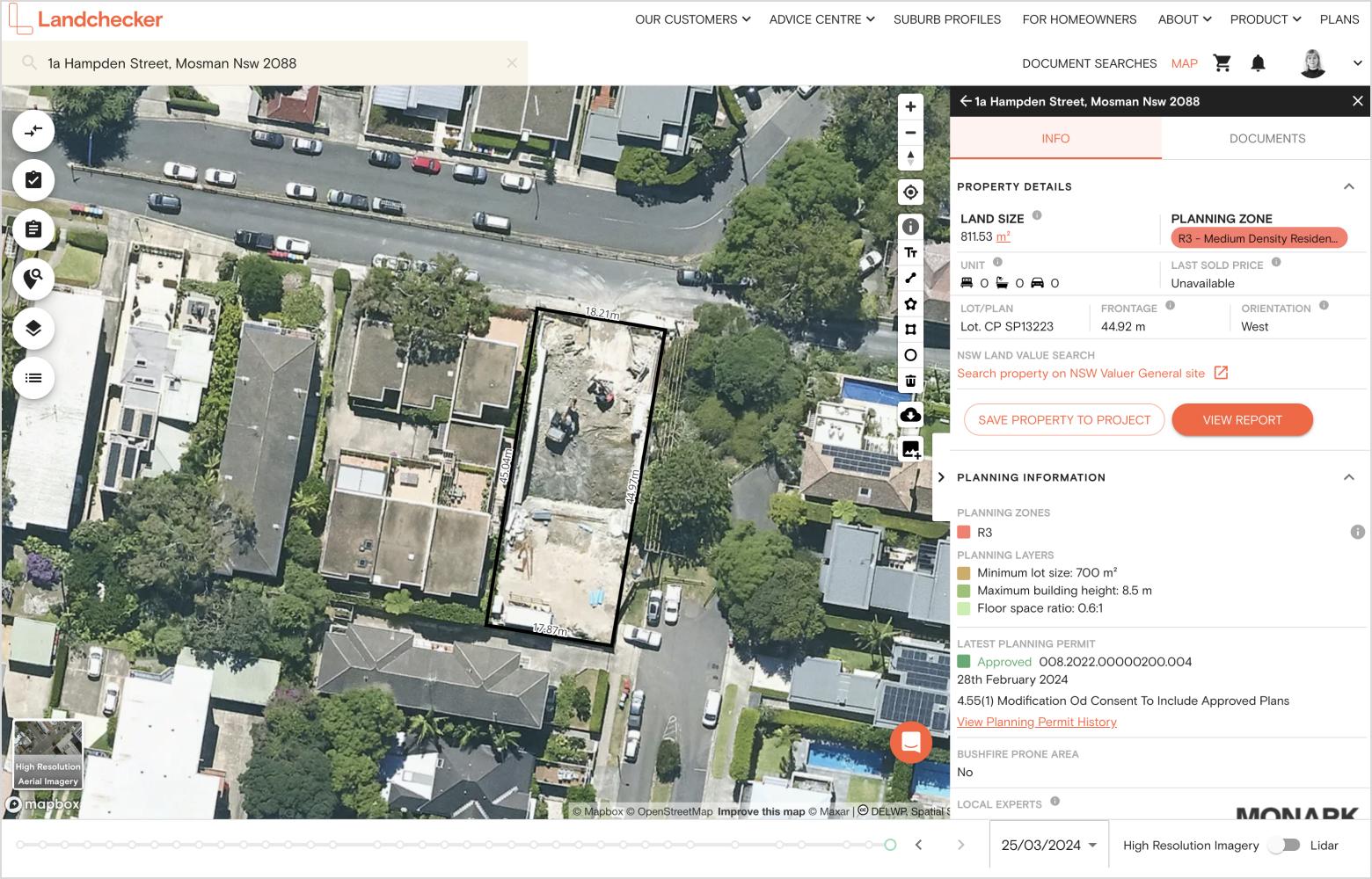Image resolution: width=1372 pixels, height=879 pixels.
Task: Click the R3 planning zone info icon
Action: pos(1358,532)
